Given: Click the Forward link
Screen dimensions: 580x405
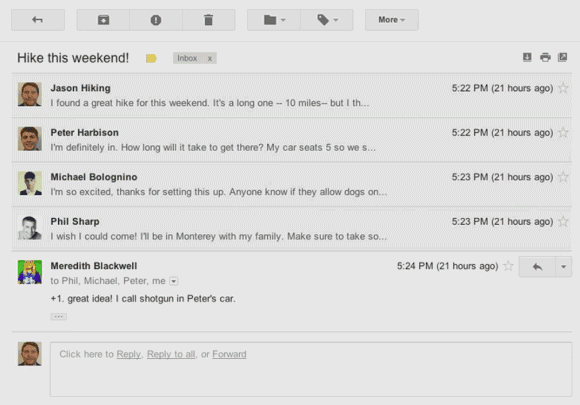Looking at the screenshot, I should click(x=229, y=354).
